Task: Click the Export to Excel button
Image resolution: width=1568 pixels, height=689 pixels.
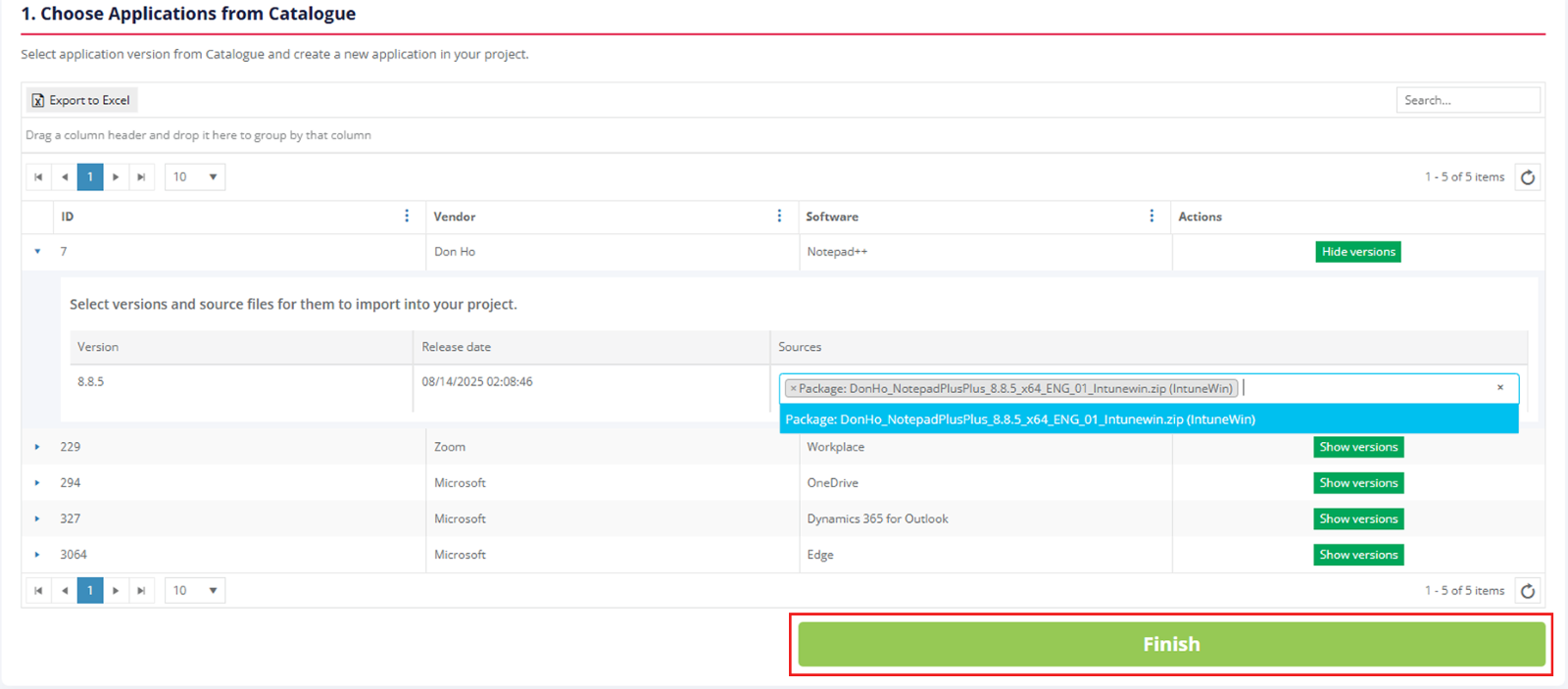Action: click(x=81, y=100)
